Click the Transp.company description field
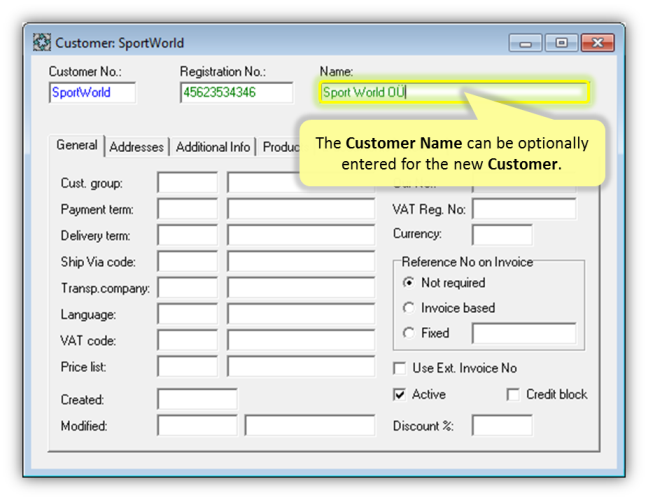Viewport: 648px width, 500px height. click(301, 288)
